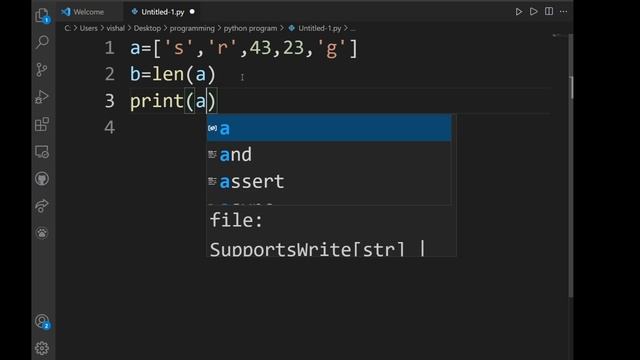This screenshot has height=360, width=640.
Task: Open the Explorer view in activity bar
Action: click(42, 16)
